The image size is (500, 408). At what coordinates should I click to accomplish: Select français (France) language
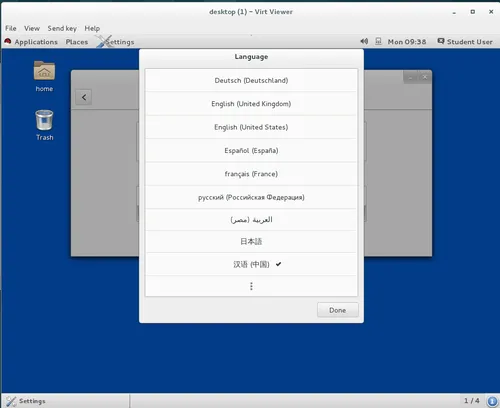[251, 174]
